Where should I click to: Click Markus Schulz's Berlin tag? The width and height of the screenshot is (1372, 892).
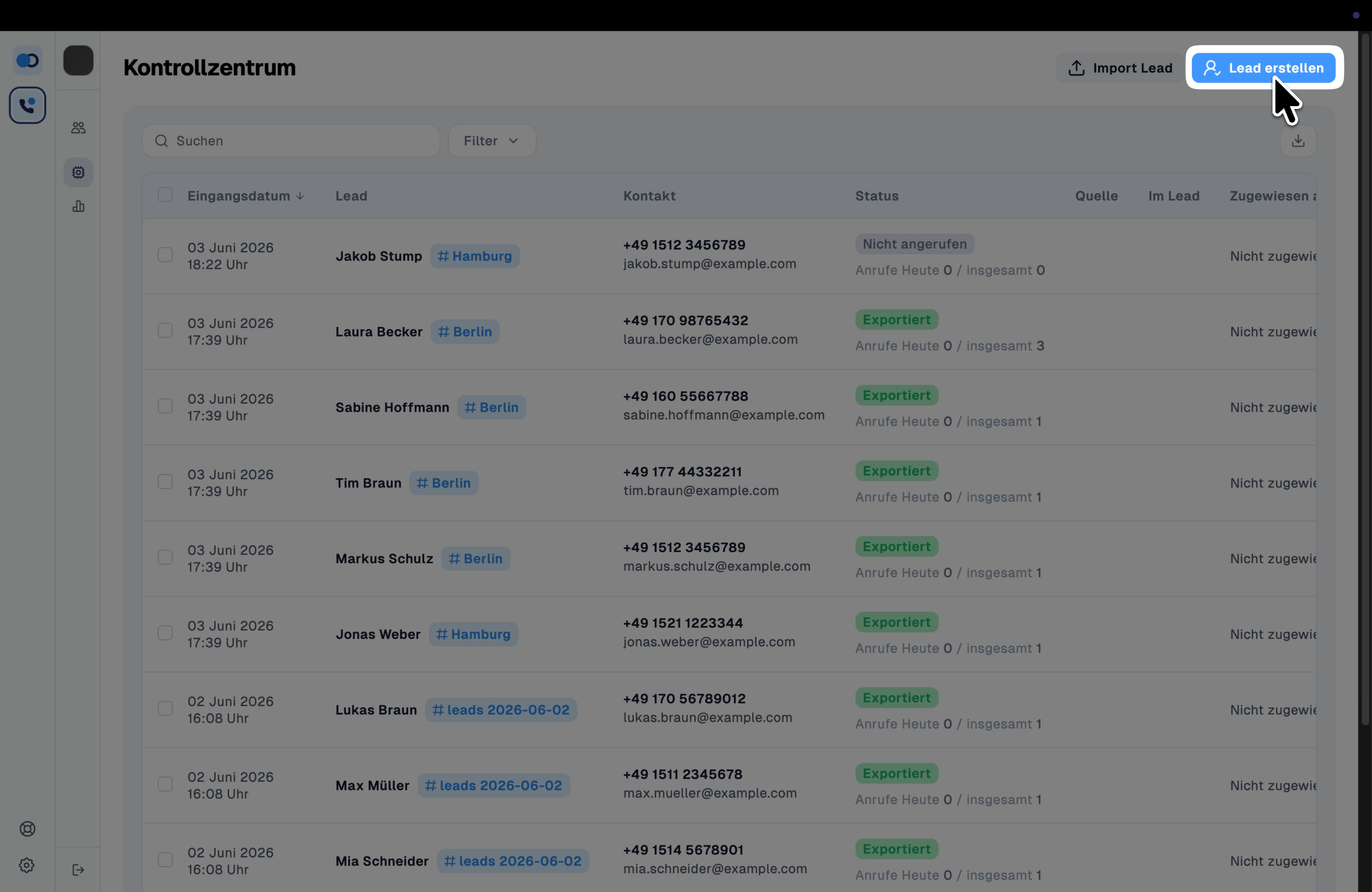476,559
